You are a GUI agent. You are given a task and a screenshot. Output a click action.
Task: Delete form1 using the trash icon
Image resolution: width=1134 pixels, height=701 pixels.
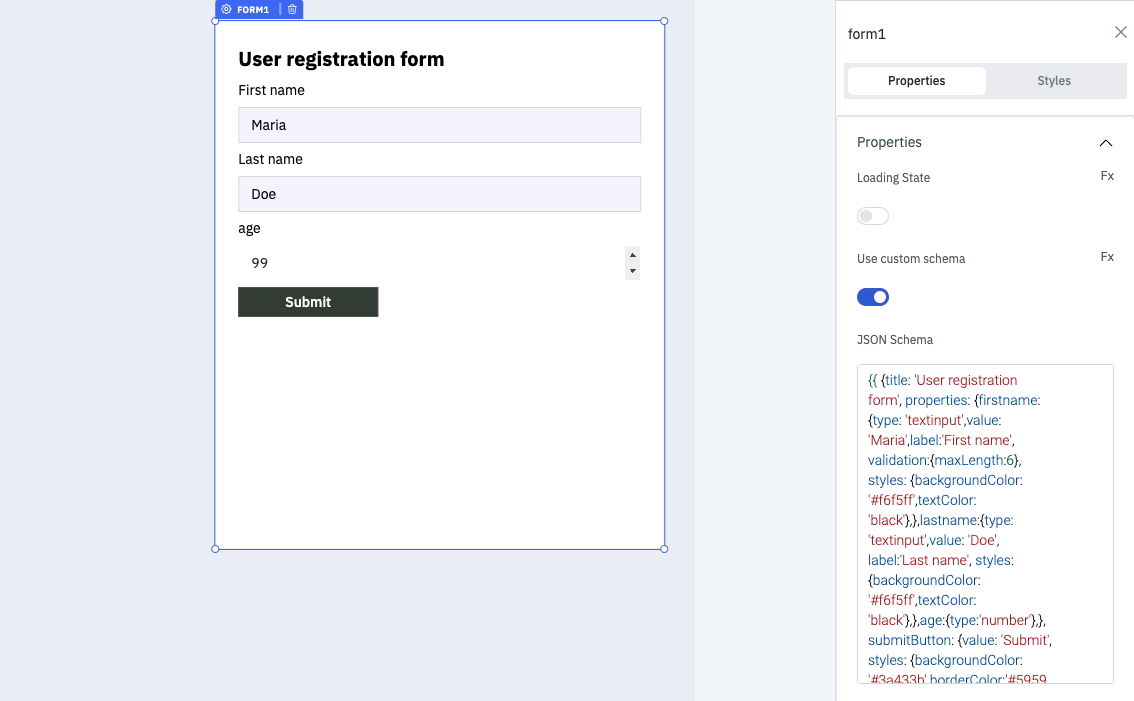pos(292,9)
